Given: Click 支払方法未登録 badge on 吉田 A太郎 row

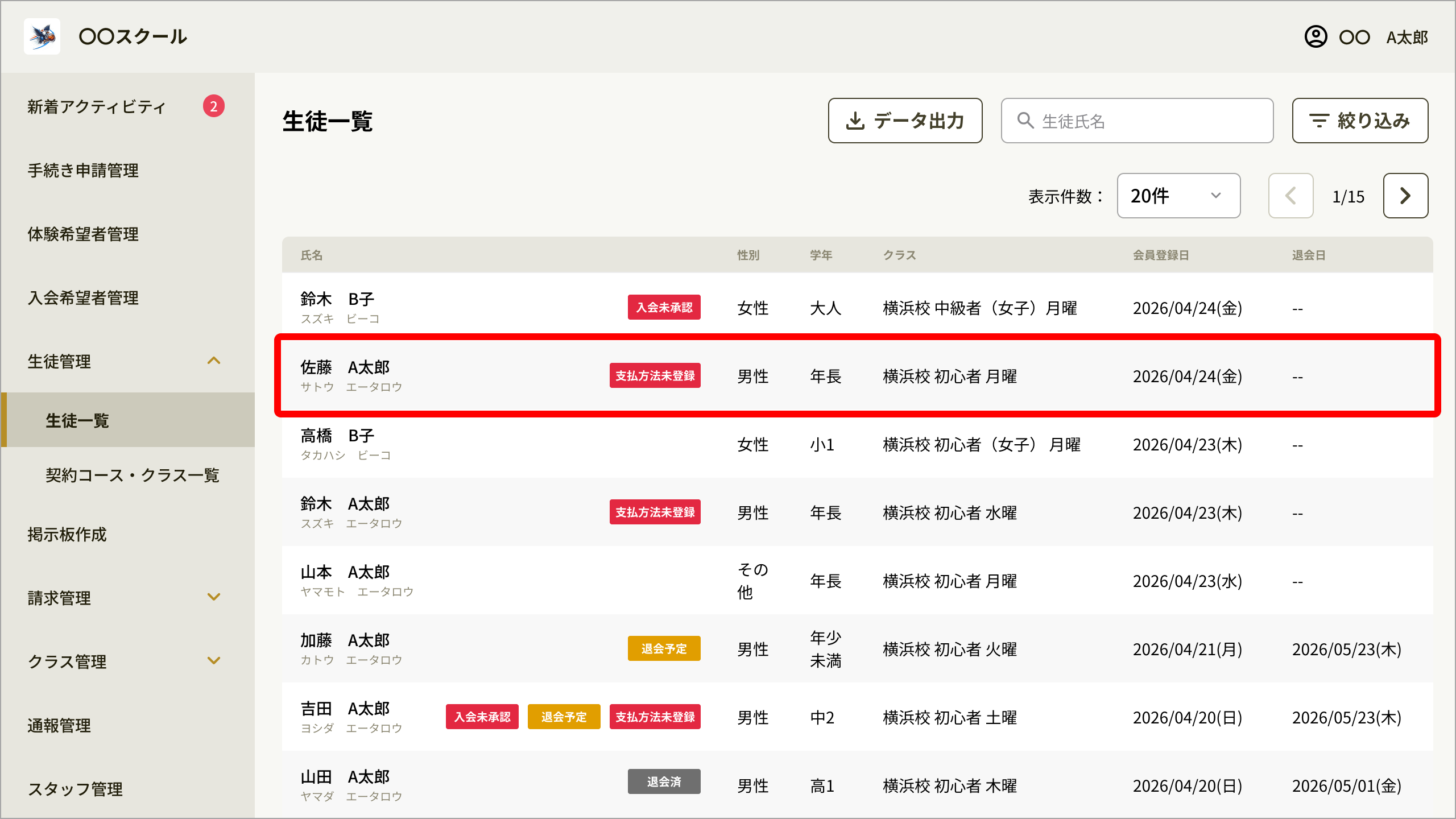Looking at the screenshot, I should point(655,717).
